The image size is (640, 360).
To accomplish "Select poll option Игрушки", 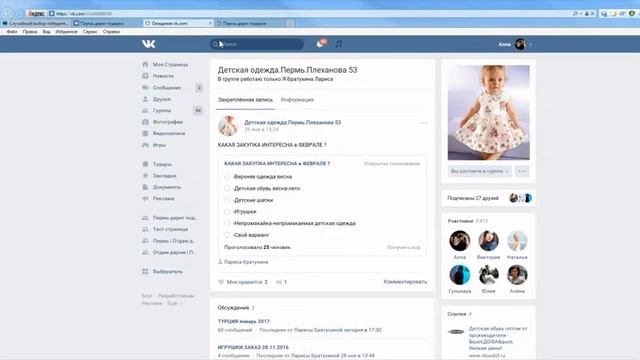I will click(227, 211).
